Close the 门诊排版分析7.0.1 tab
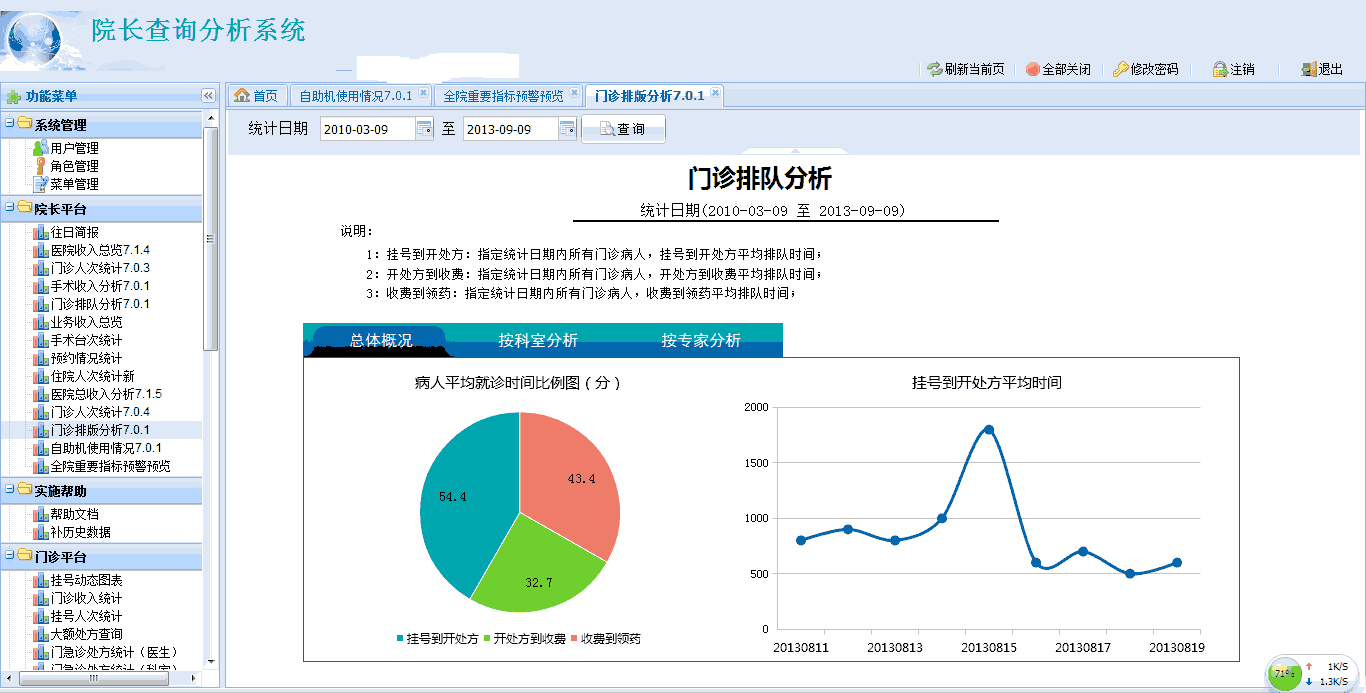Viewport: 1366px width, 693px height. point(715,93)
